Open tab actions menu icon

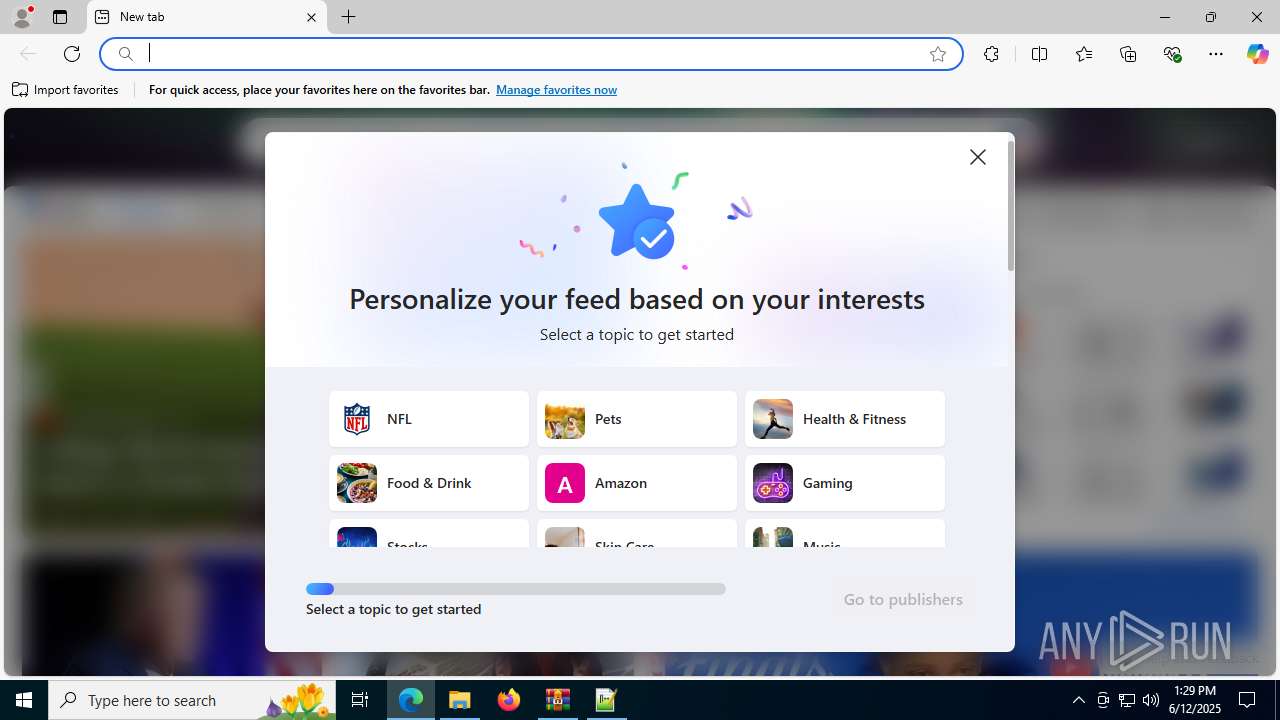(x=60, y=17)
